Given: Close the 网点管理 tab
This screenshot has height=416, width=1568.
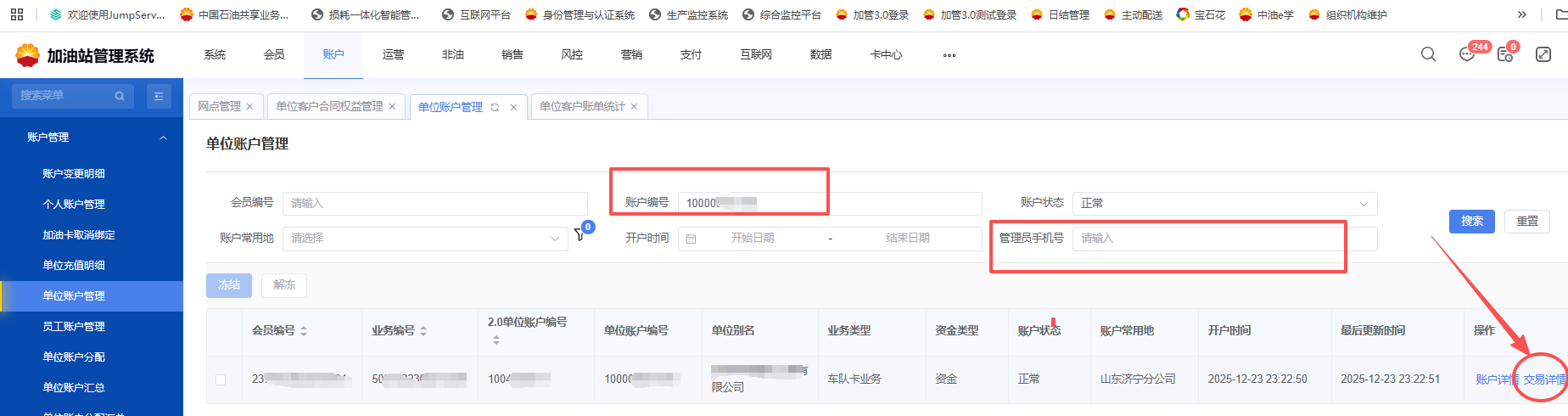Looking at the screenshot, I should point(249,107).
